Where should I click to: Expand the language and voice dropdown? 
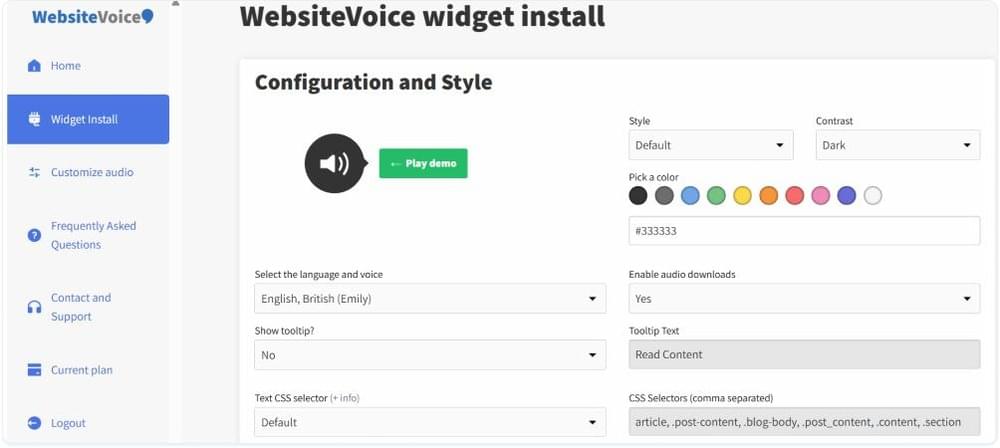(430, 299)
